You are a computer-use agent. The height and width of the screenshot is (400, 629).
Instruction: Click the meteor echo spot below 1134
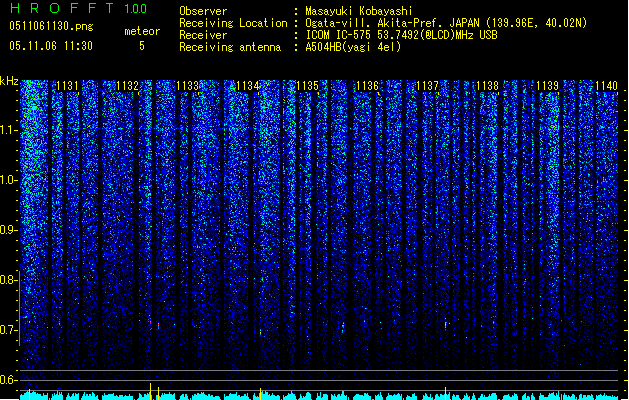[261, 332]
